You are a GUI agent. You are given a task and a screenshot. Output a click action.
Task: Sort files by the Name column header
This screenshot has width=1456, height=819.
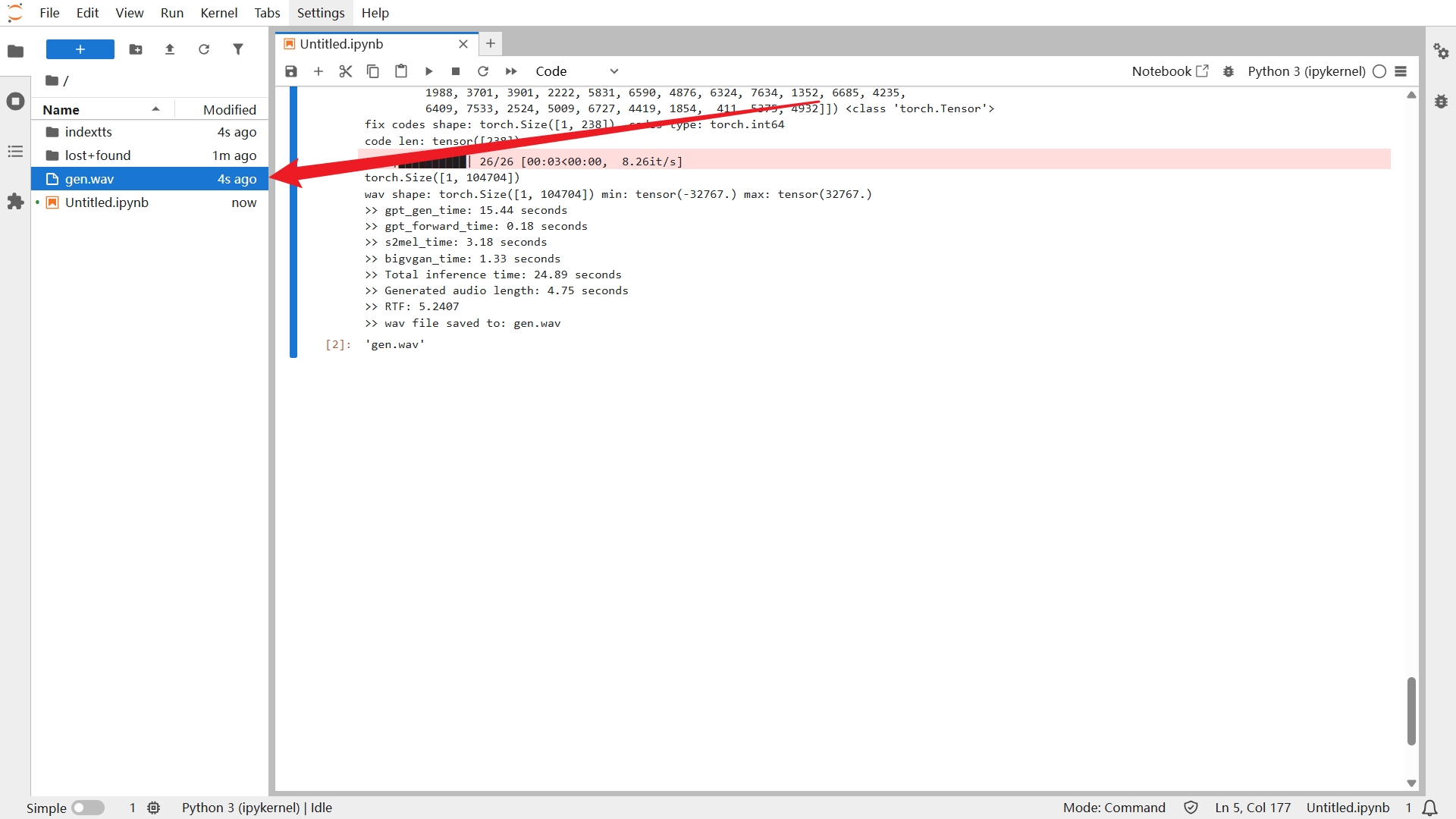tap(103, 109)
